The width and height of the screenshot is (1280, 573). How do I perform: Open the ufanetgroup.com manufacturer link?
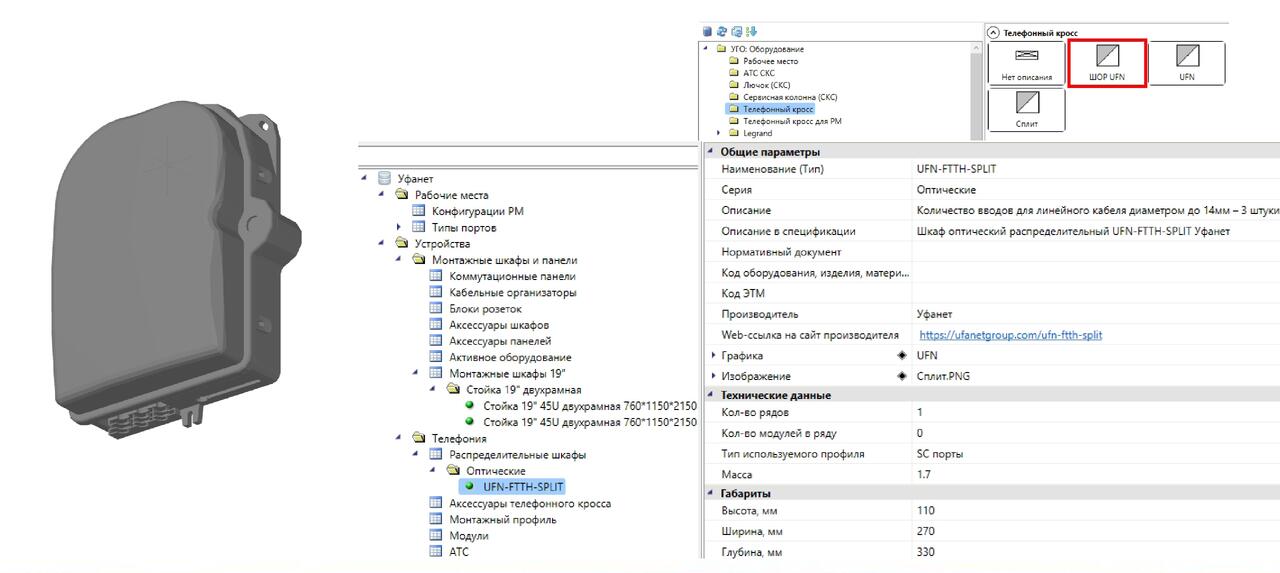click(1010, 335)
